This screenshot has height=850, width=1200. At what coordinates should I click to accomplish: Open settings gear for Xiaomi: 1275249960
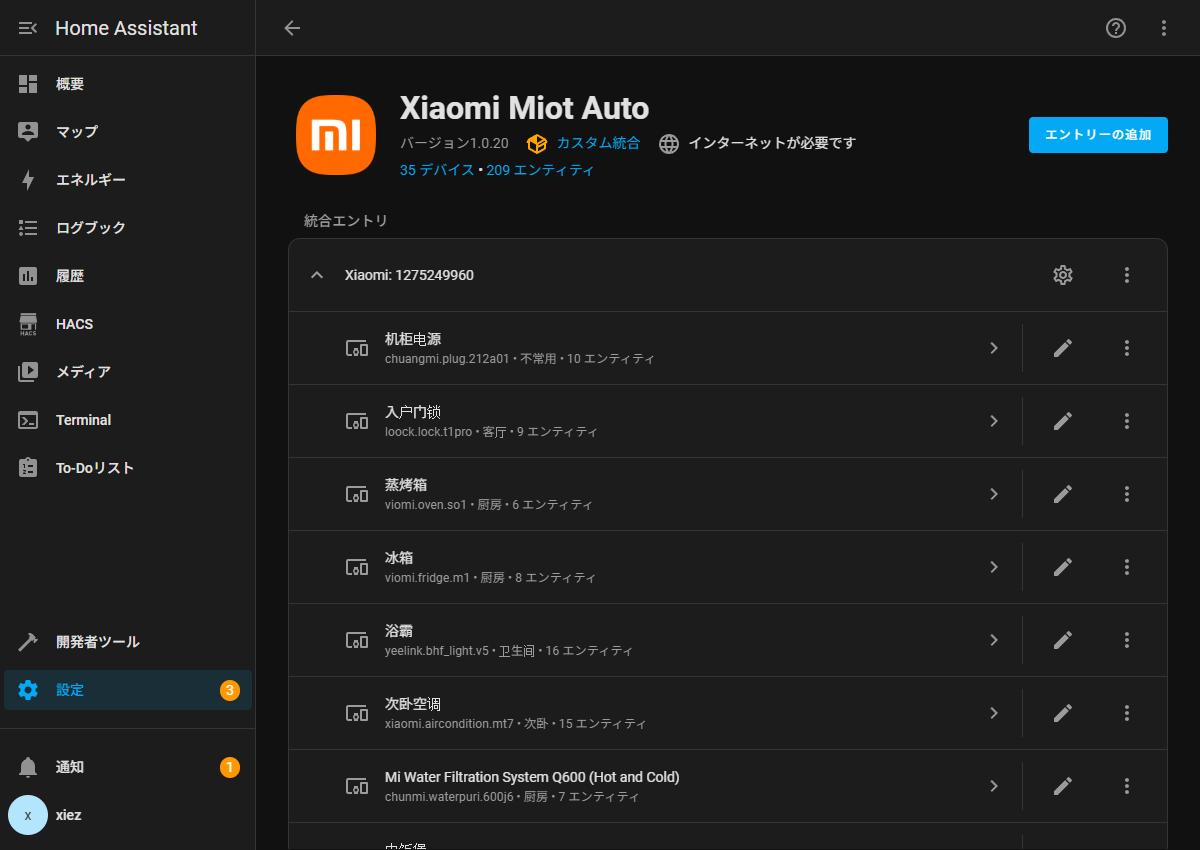[1063, 275]
